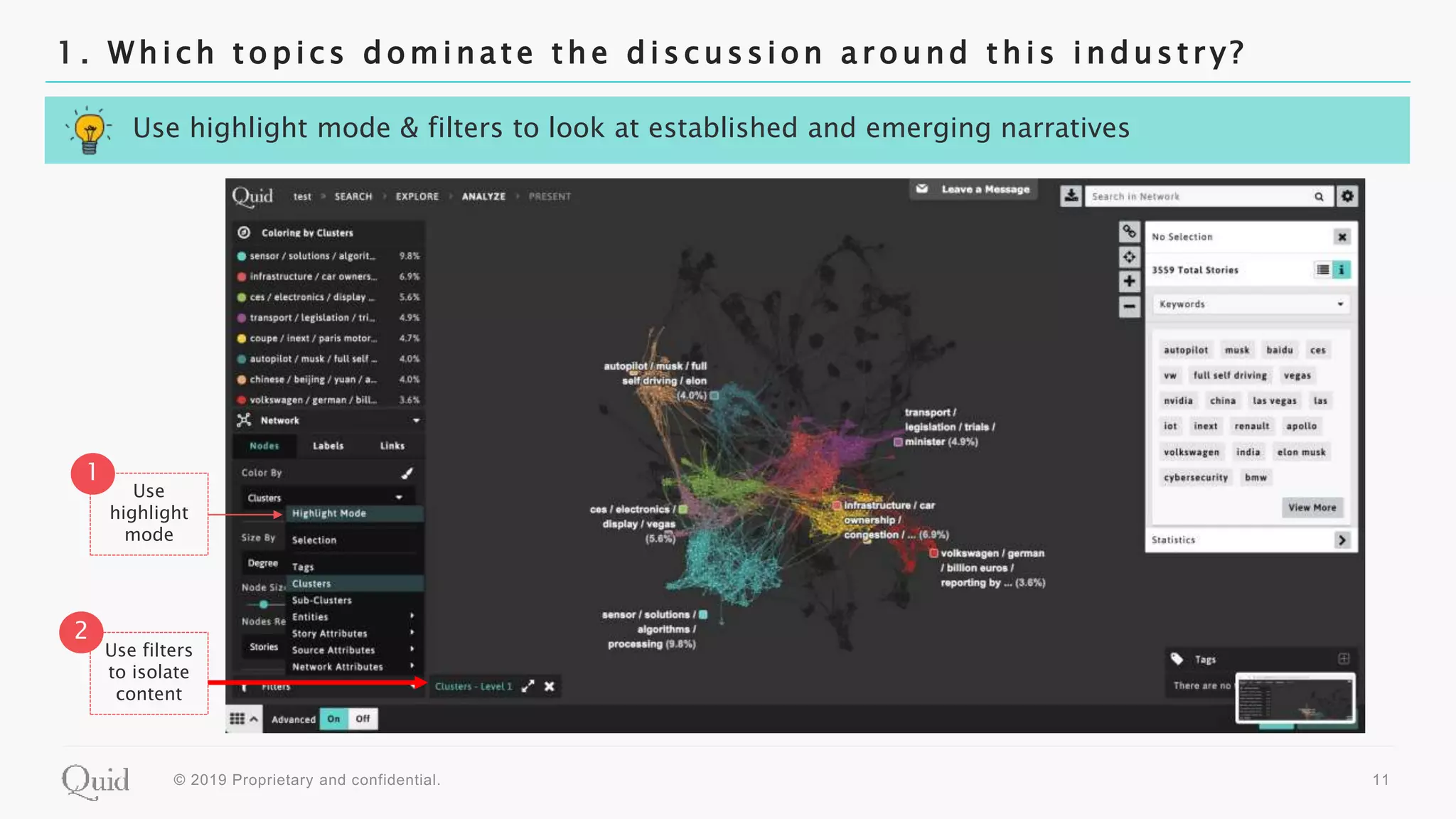Toggle the ces / electronics cluster dot
This screenshot has height=819, width=1456.
(x=242, y=297)
